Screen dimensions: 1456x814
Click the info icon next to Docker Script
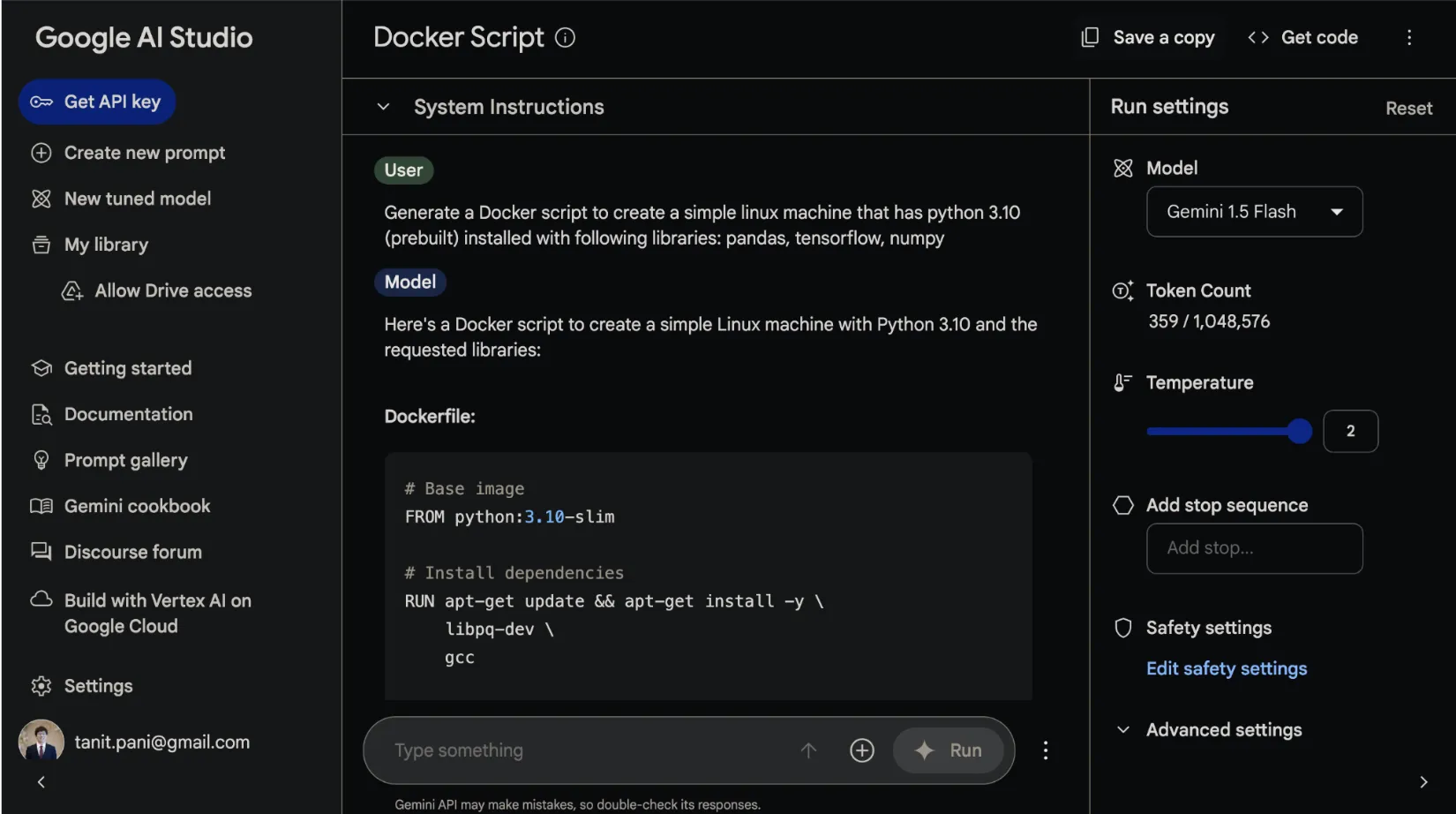pyautogui.click(x=565, y=37)
